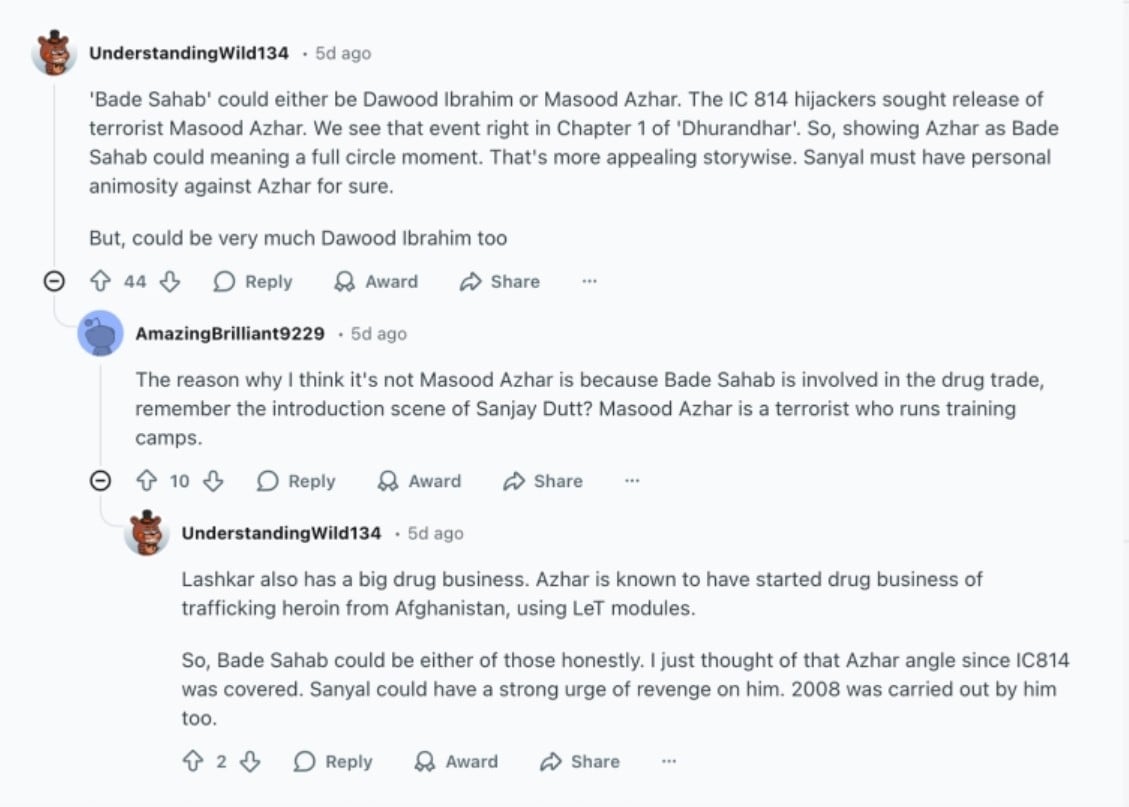Downvote AmazingBrilliant9229's reply

tap(214, 481)
